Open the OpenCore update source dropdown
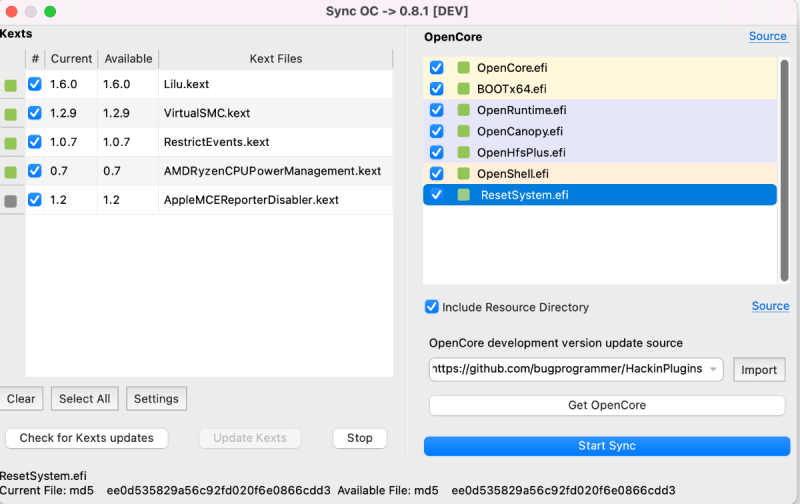800x504 pixels. (x=714, y=370)
